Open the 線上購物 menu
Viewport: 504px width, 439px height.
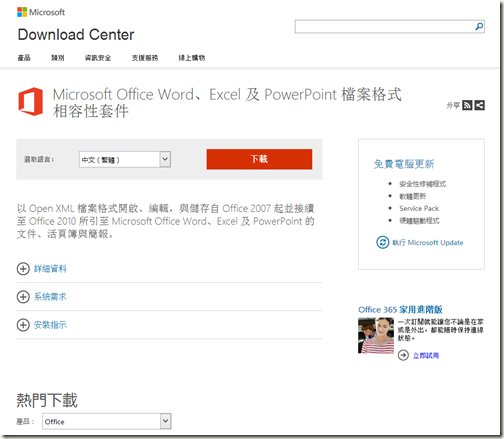(192, 58)
